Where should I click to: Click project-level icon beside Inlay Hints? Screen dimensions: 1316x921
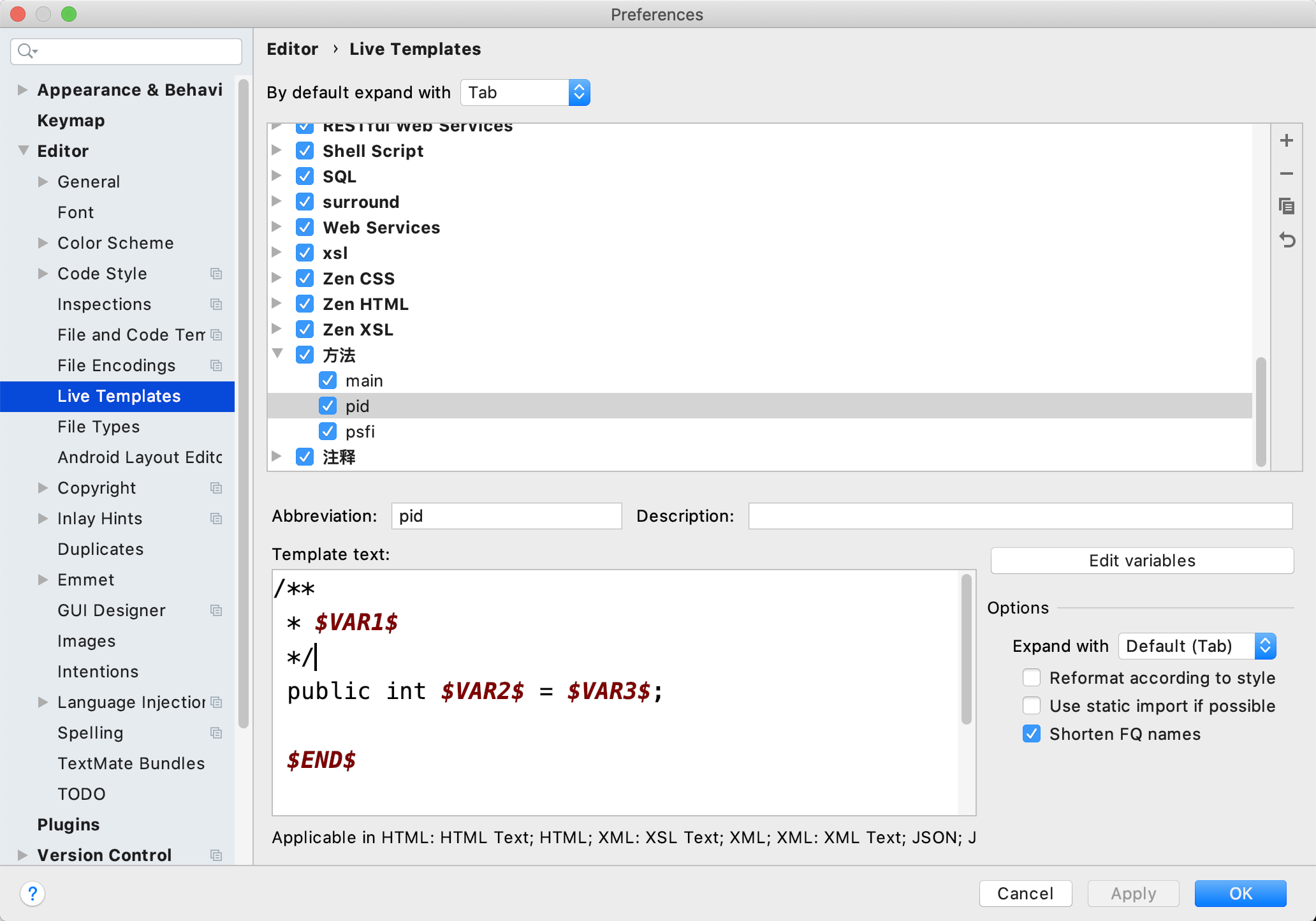(x=216, y=519)
